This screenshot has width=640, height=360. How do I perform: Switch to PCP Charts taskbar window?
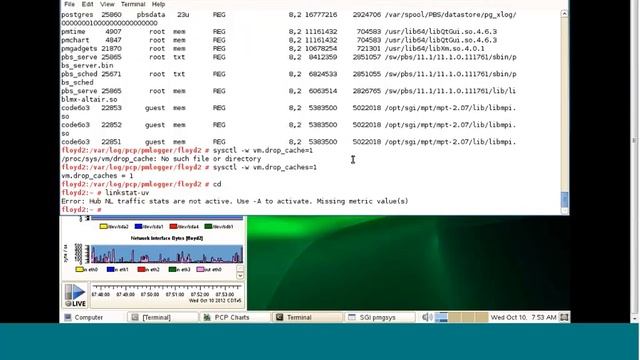(x=235, y=317)
